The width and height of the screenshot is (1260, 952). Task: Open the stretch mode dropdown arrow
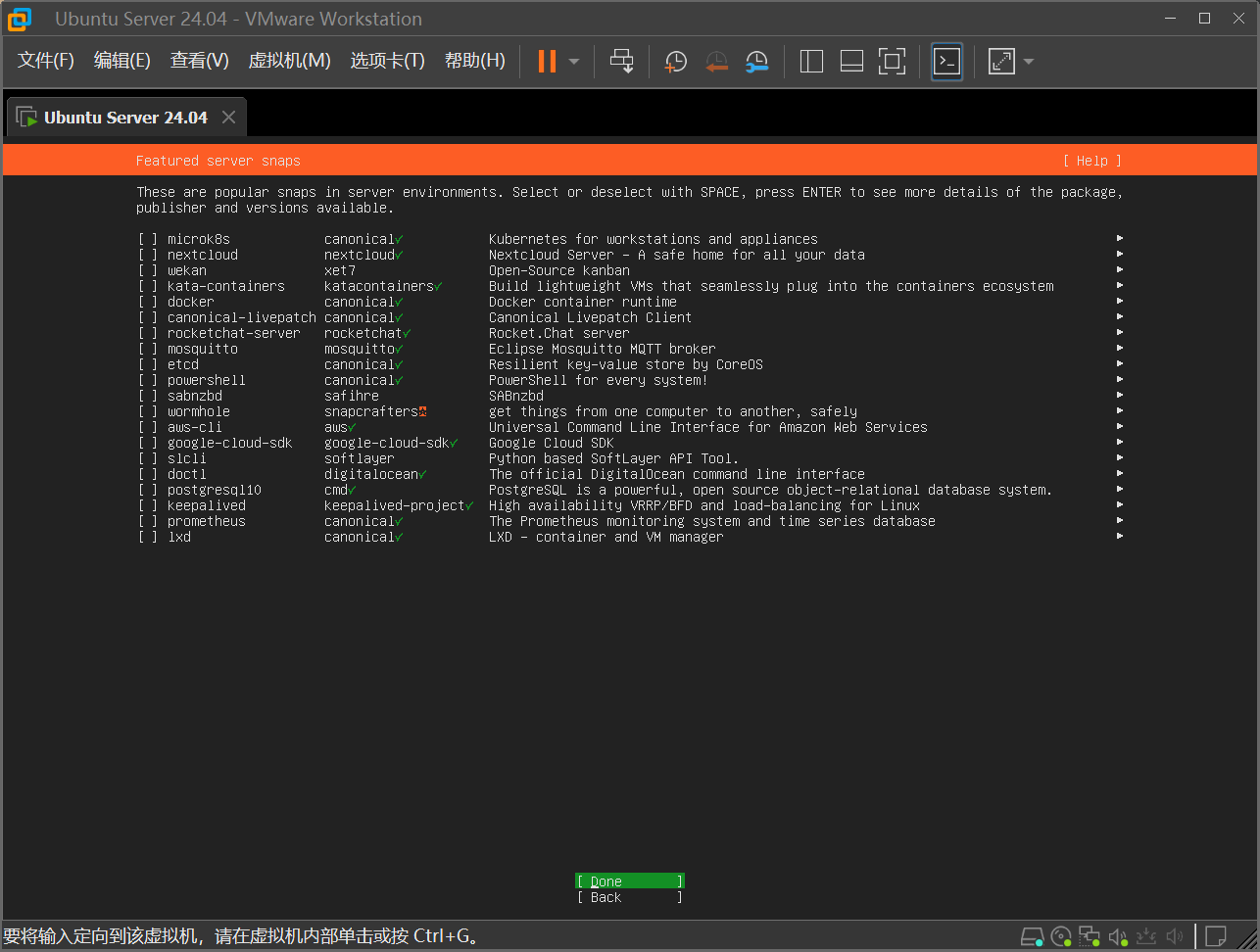[1029, 62]
